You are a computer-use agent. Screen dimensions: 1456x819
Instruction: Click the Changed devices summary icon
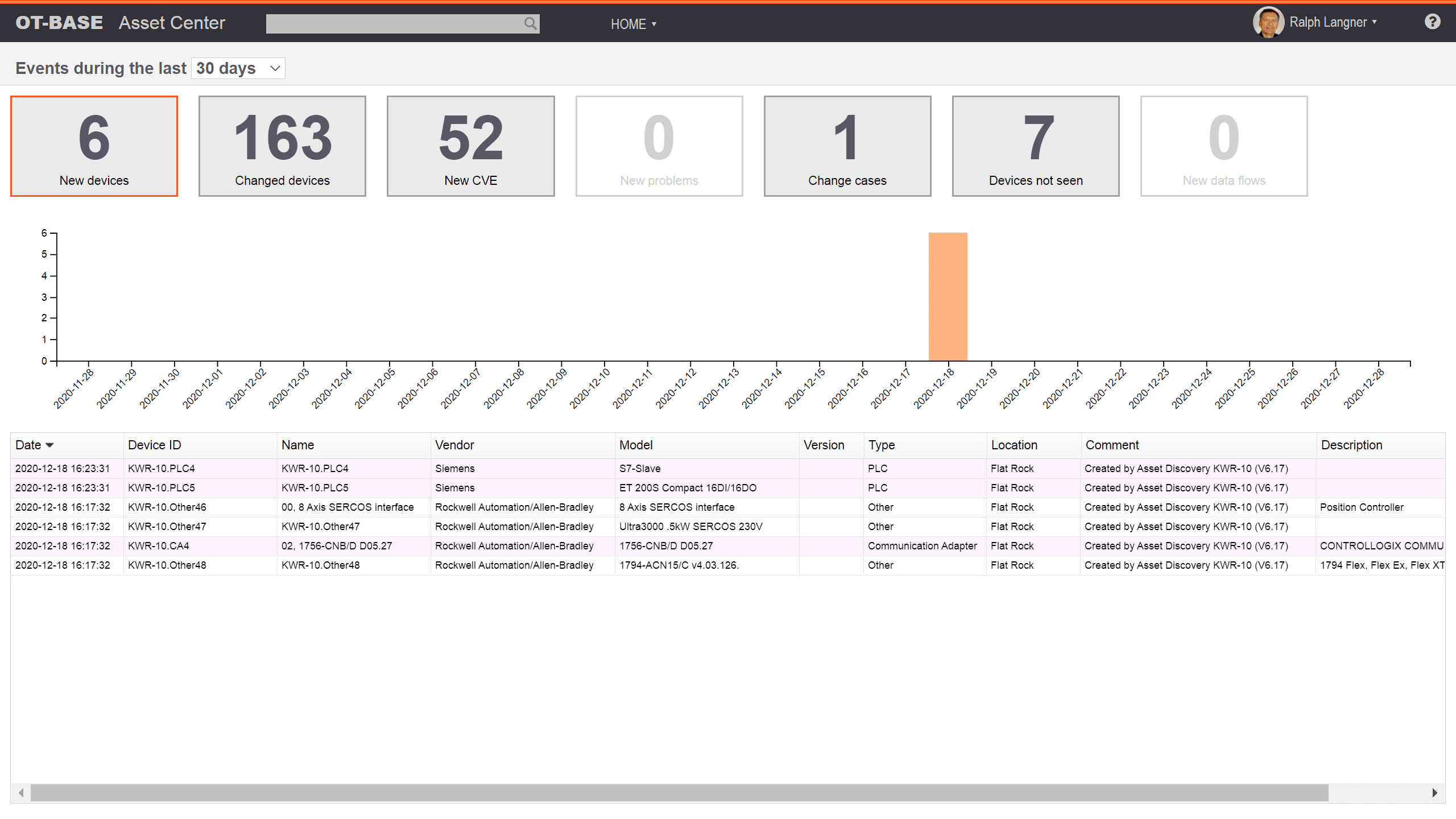tap(282, 145)
